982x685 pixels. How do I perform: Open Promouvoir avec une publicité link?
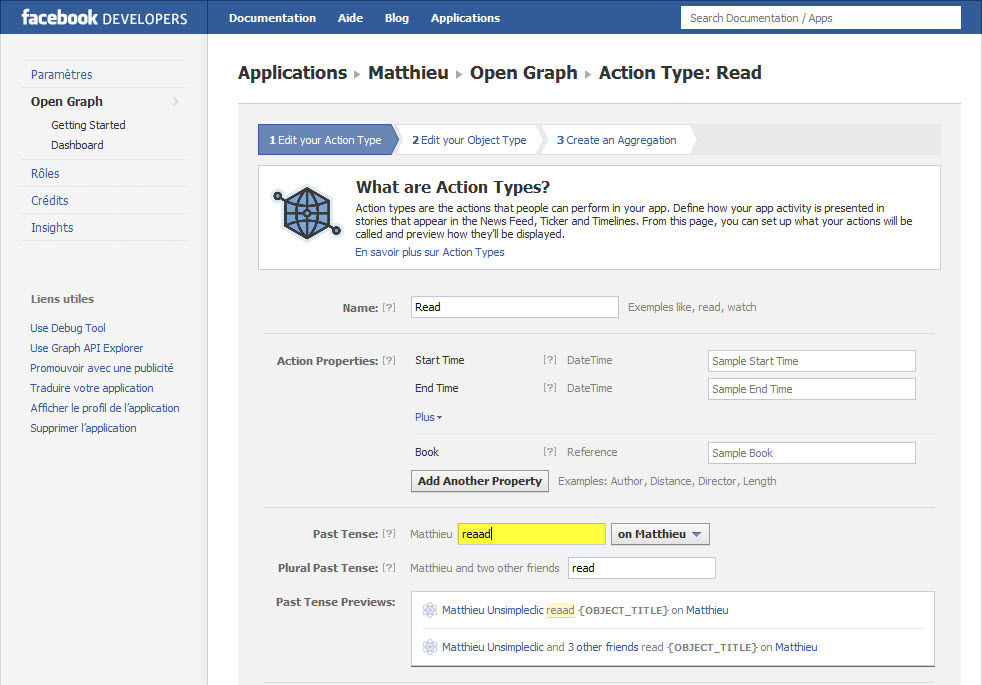pyautogui.click(x=101, y=368)
